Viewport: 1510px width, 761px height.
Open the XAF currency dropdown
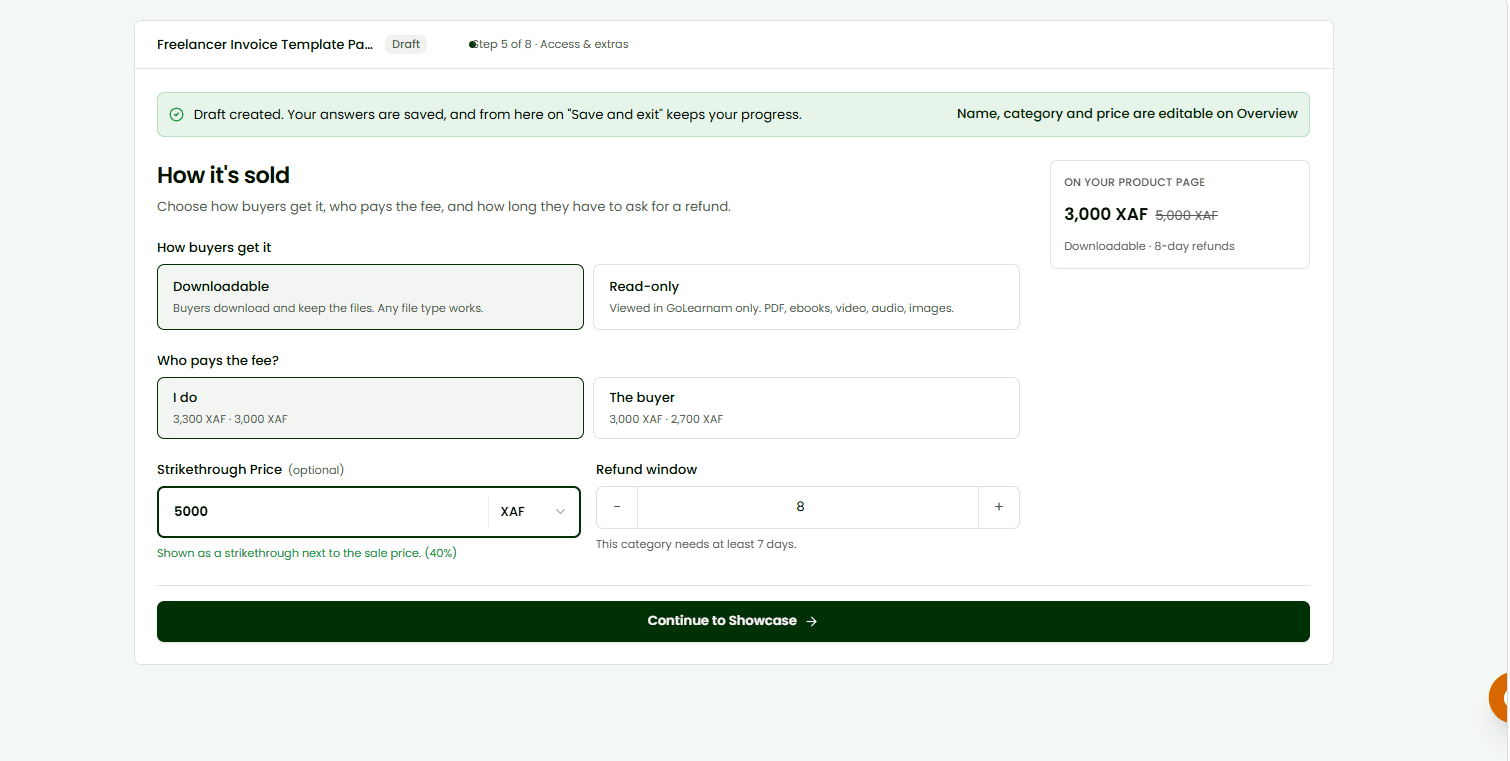pyautogui.click(x=533, y=512)
